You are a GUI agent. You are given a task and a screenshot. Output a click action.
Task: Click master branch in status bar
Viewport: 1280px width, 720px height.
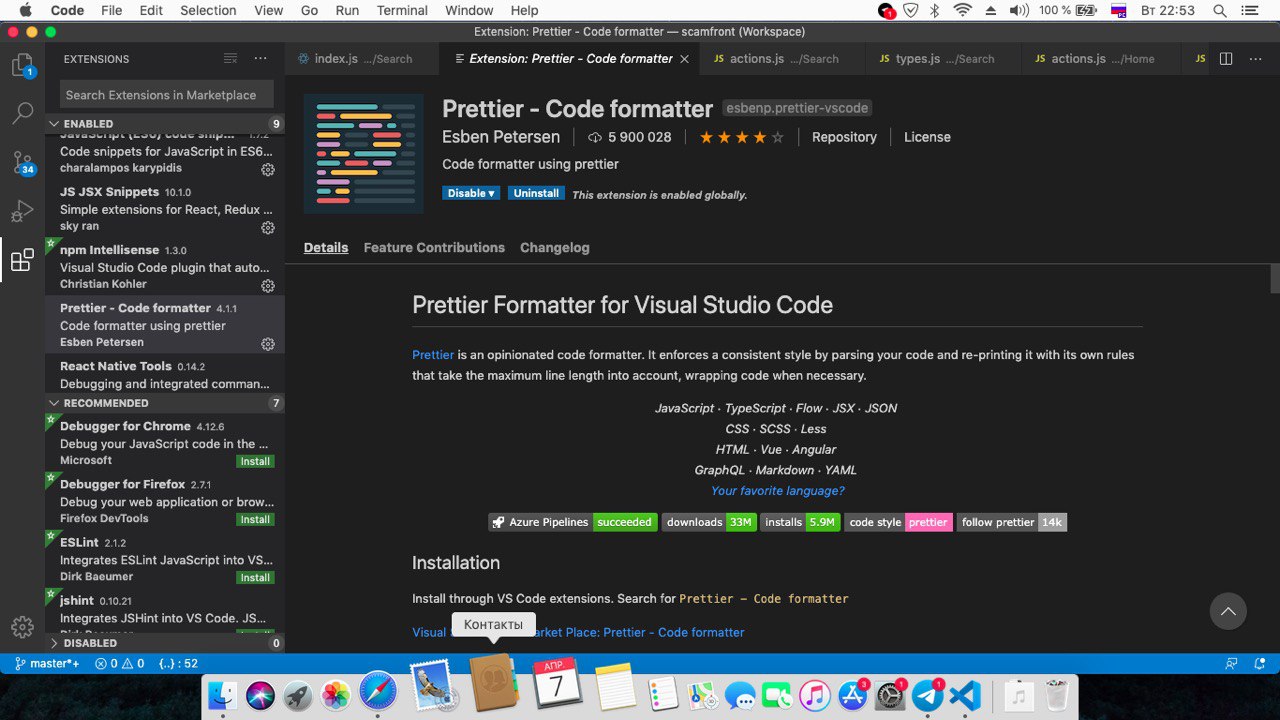click(x=47, y=663)
